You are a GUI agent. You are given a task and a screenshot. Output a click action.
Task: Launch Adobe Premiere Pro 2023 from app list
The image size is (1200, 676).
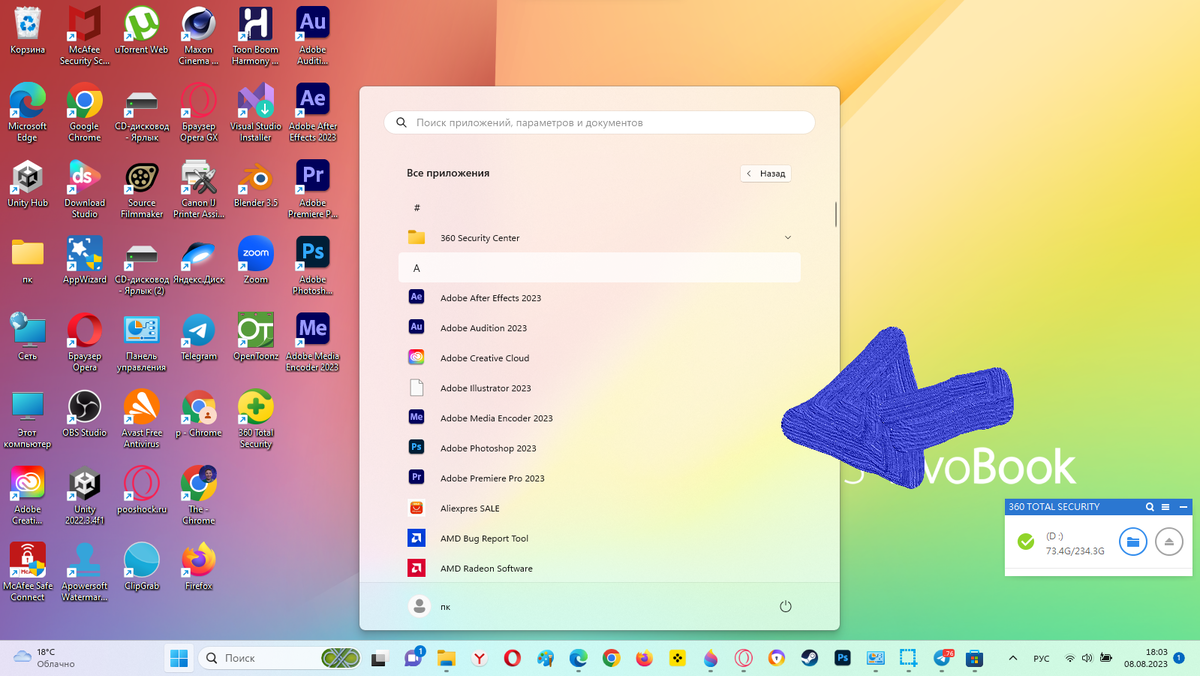coord(599,478)
